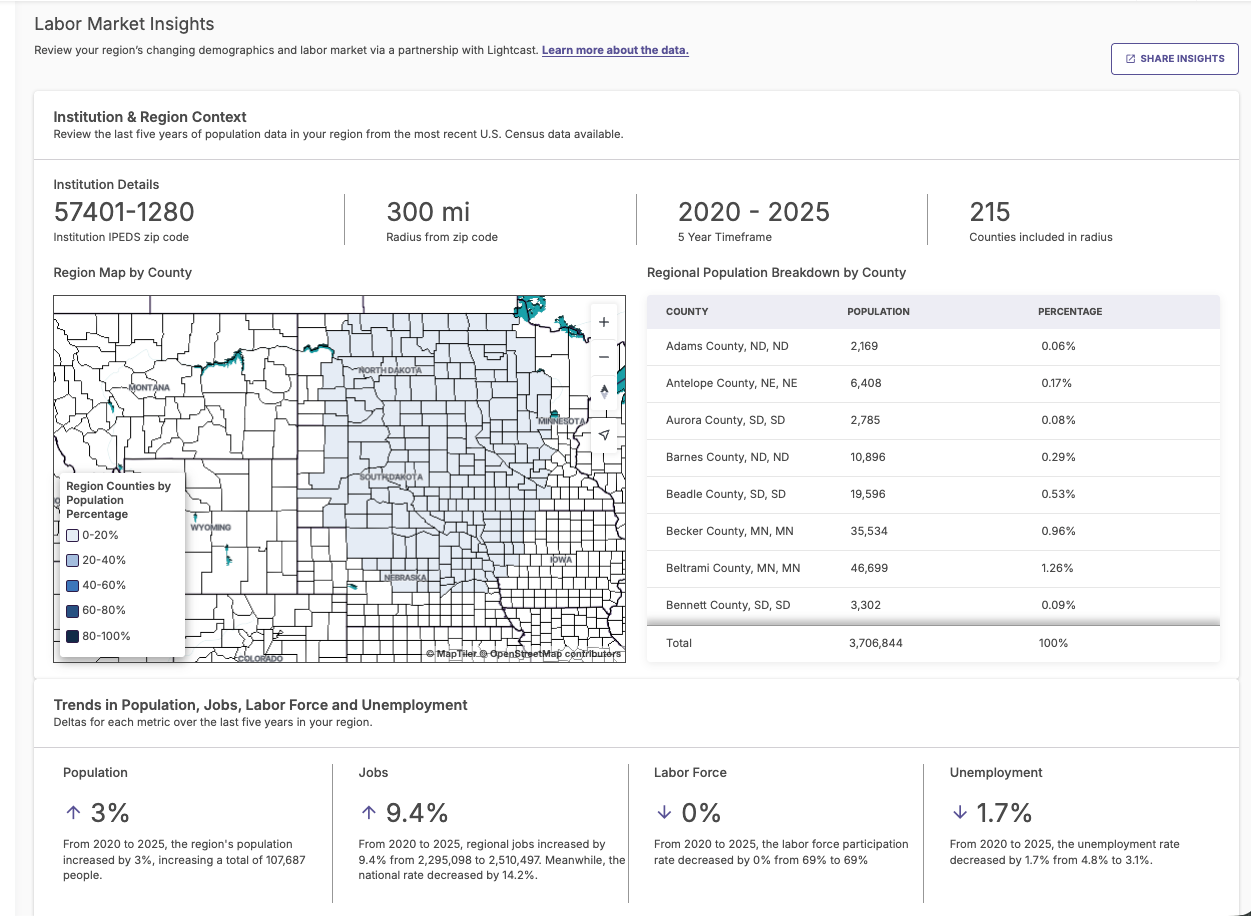Click the Jobs 9.4% figure

(x=417, y=812)
